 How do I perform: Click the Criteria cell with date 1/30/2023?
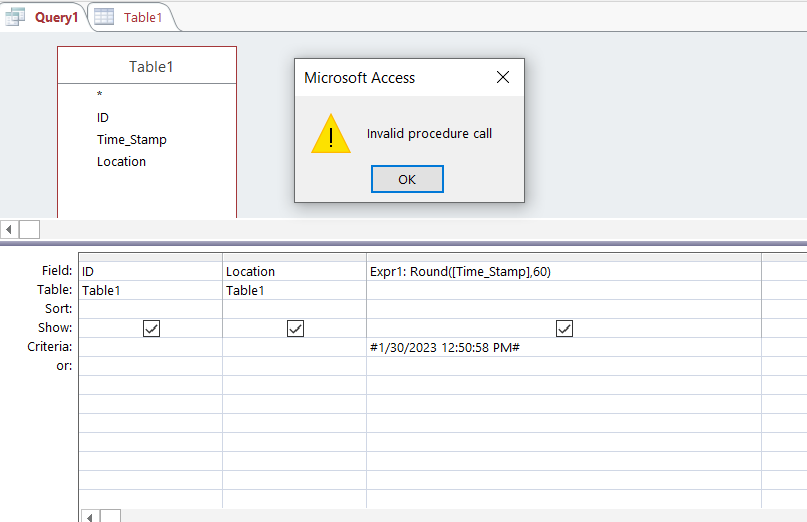click(x=564, y=347)
